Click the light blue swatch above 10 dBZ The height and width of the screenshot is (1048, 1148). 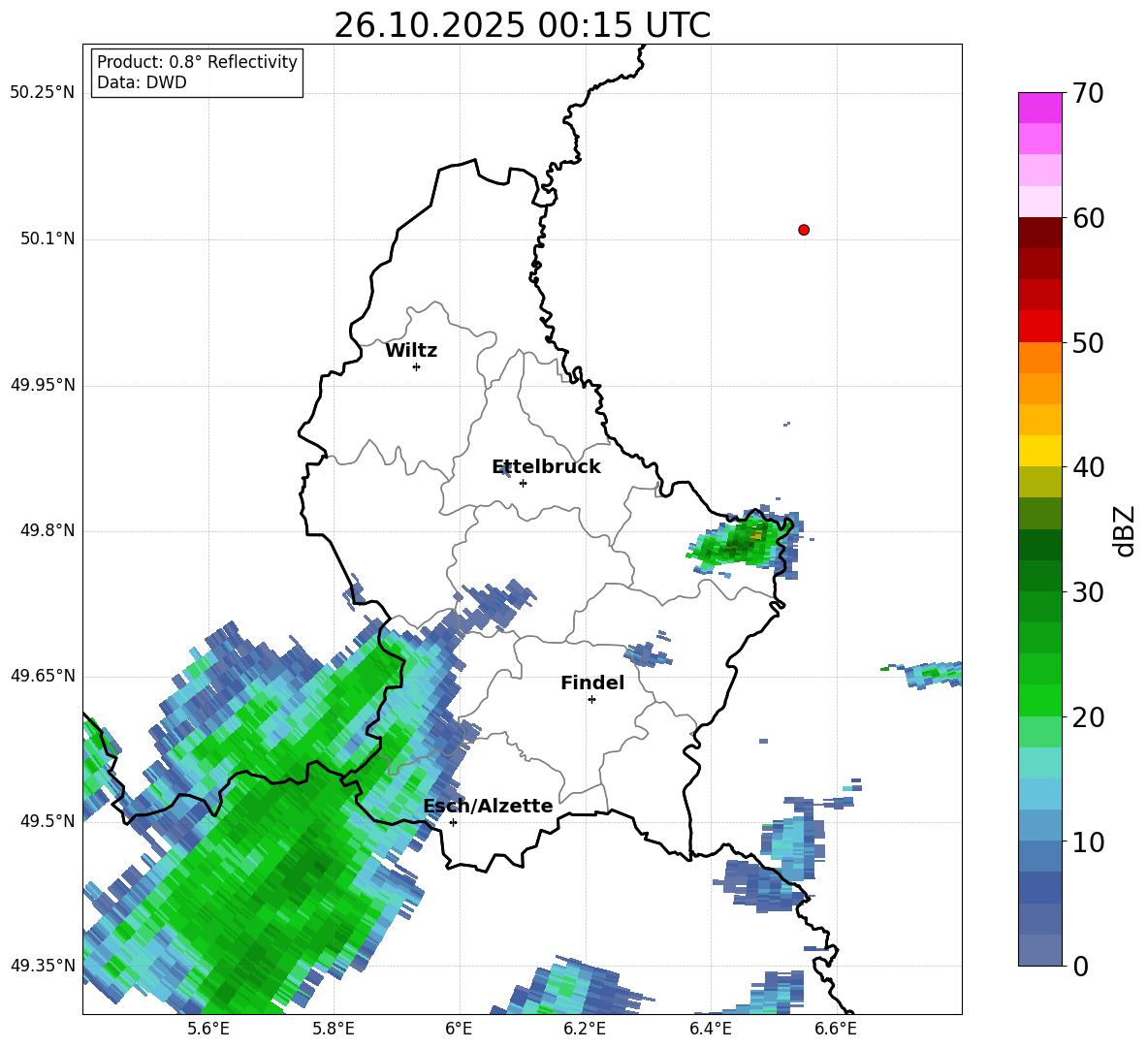1039,825
